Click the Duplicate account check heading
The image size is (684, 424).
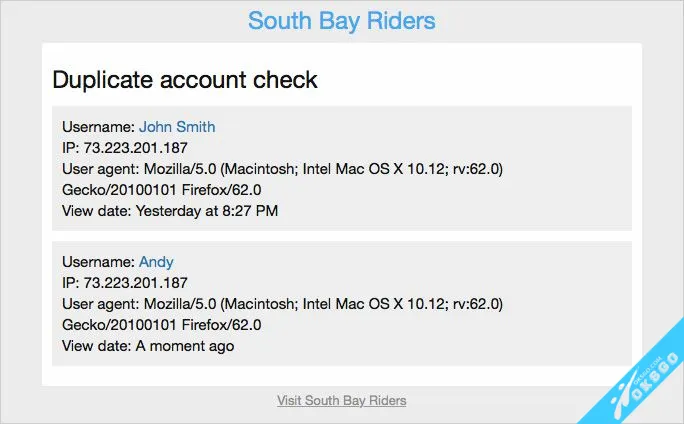pyautogui.click(x=185, y=80)
